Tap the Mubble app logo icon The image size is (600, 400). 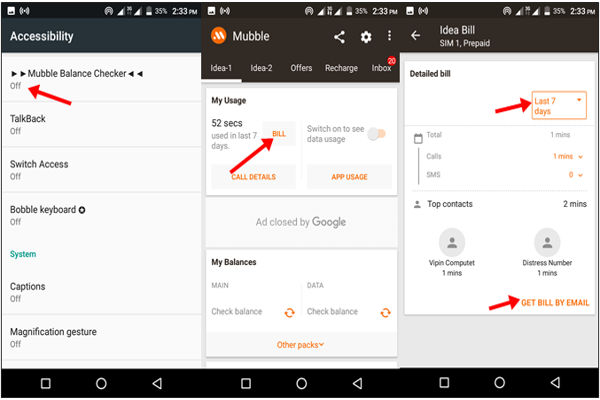coord(219,36)
